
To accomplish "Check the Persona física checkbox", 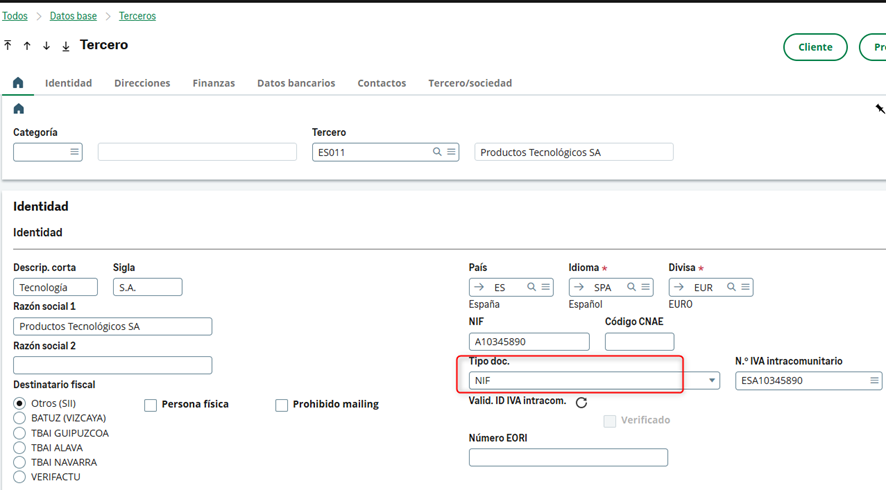I will (150, 405).
